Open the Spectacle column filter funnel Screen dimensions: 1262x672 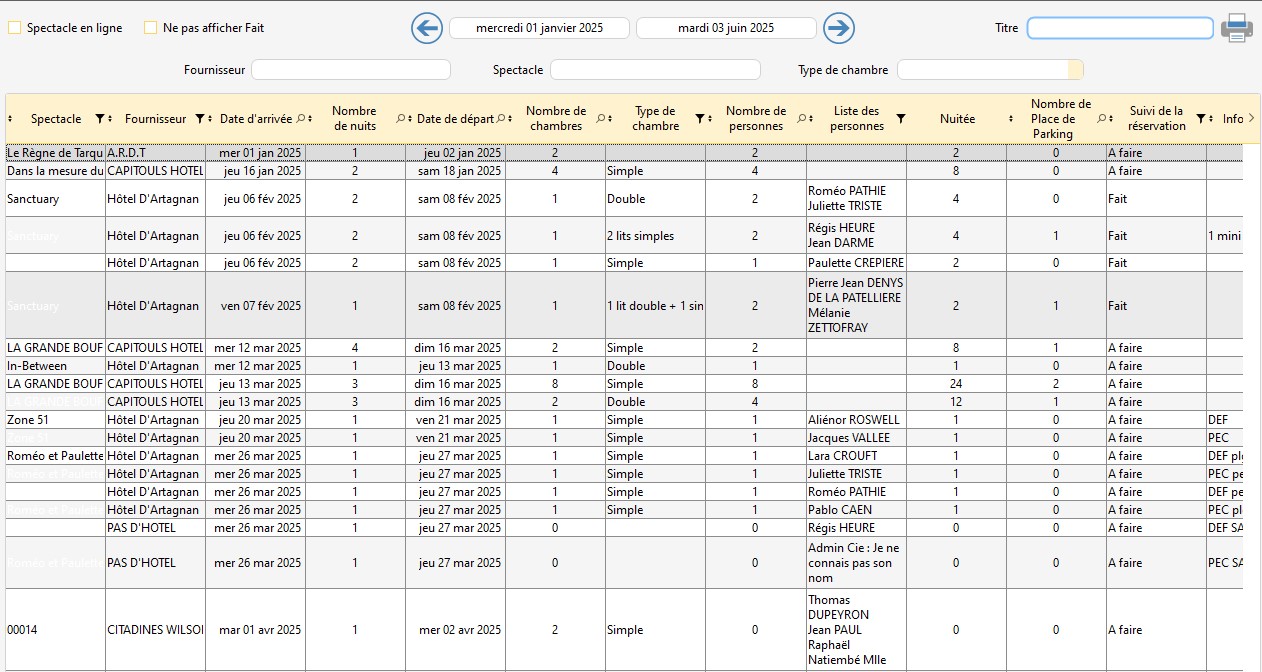click(x=100, y=119)
